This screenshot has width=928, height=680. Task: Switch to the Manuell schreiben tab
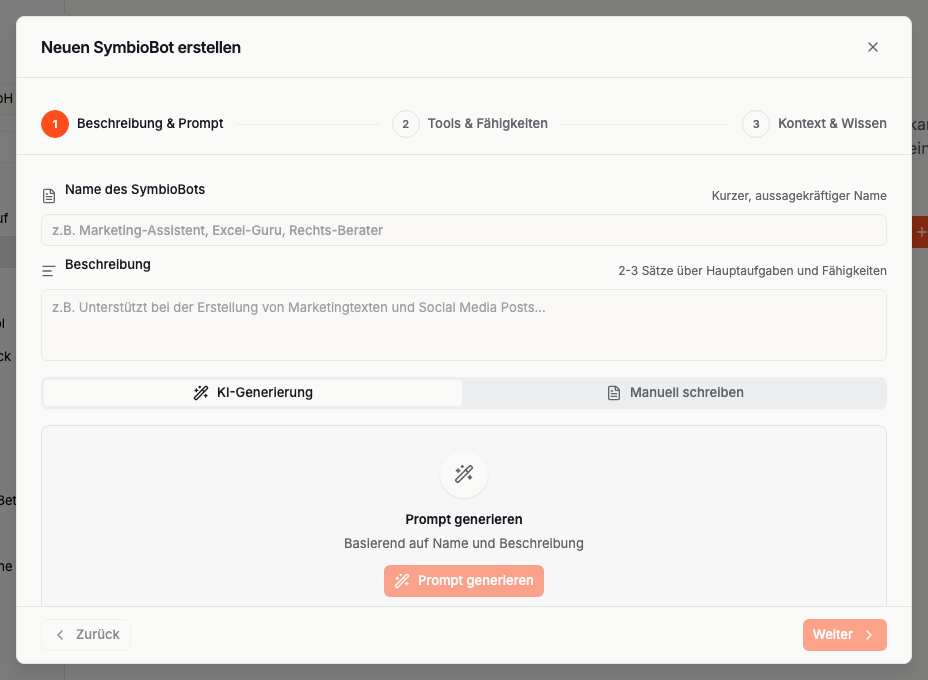(x=674, y=393)
